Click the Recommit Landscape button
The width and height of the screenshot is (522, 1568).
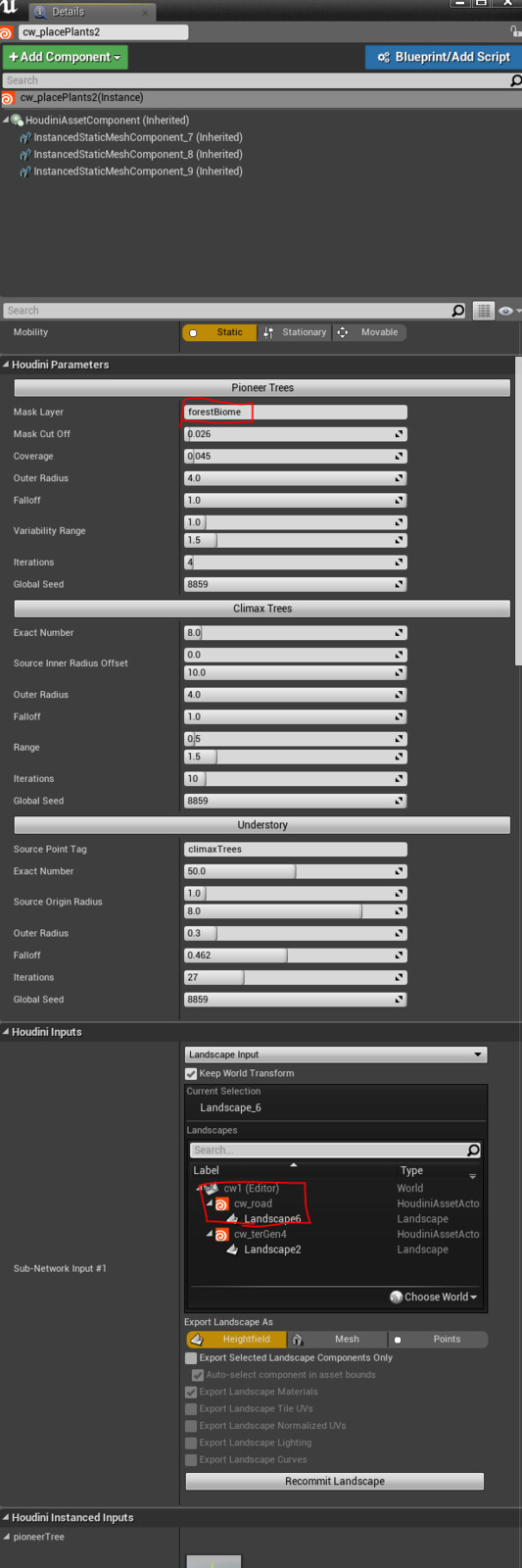[x=335, y=1482]
